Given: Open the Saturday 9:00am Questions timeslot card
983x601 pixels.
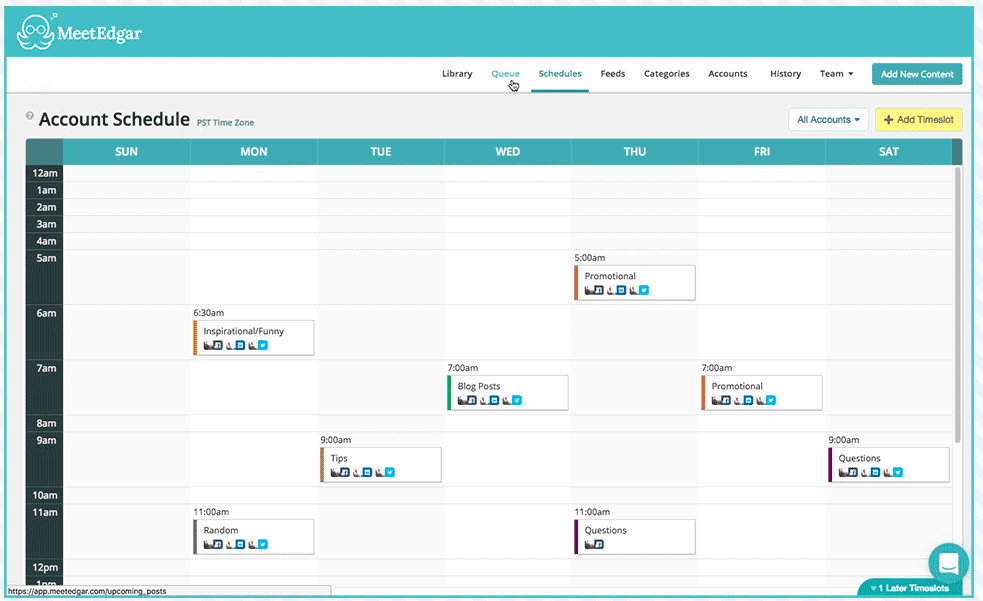Looking at the screenshot, I should click(x=889, y=465).
